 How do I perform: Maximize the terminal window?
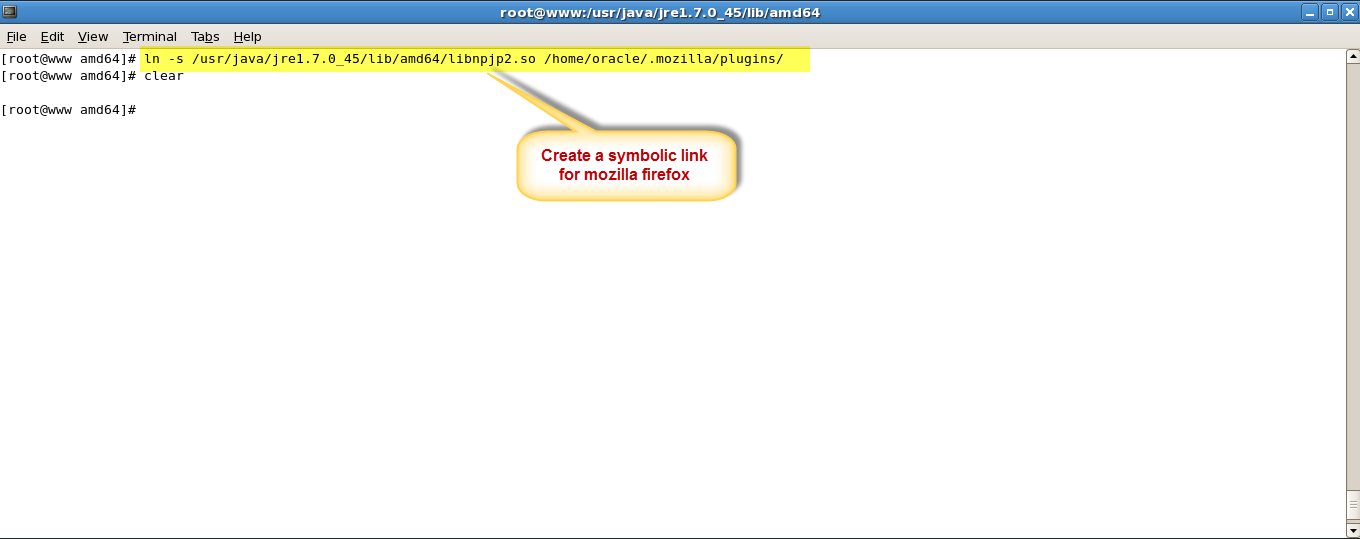1329,12
